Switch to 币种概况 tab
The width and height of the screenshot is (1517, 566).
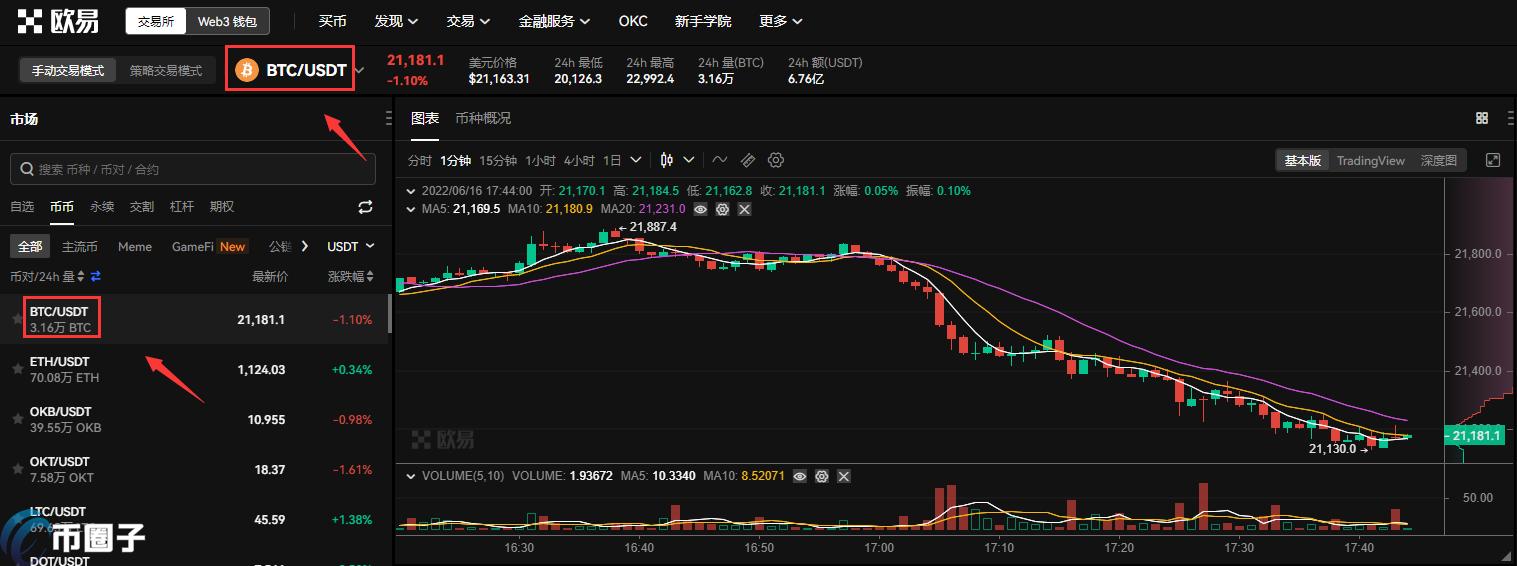point(483,118)
